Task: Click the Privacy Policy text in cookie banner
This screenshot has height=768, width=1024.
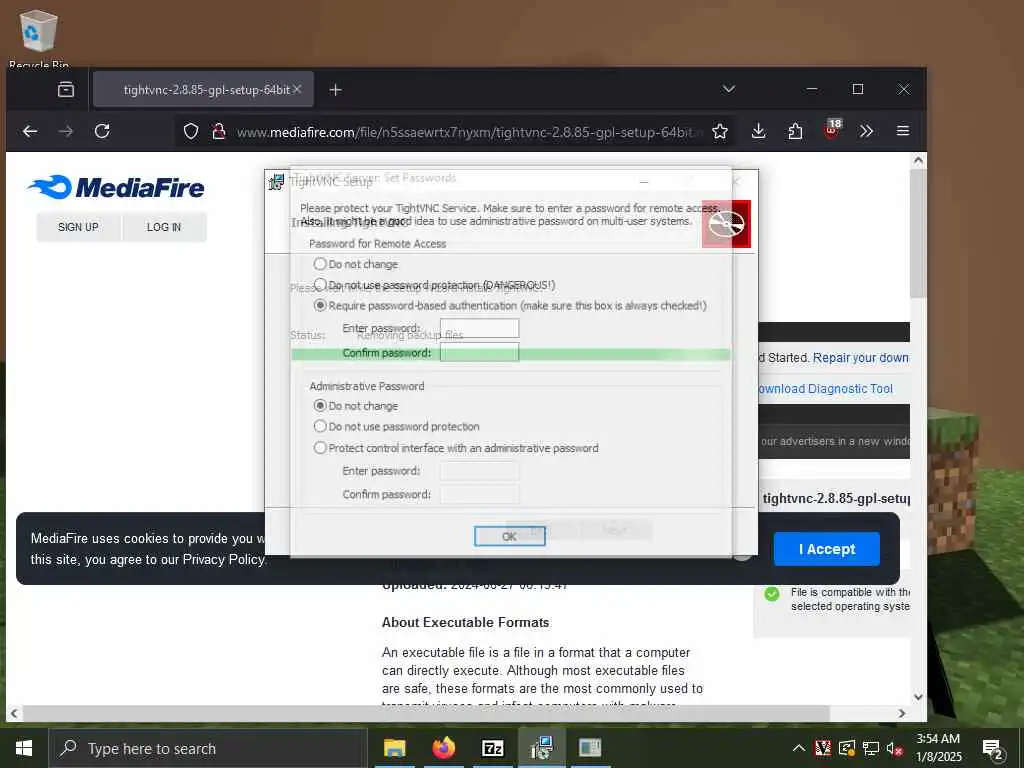Action: [x=224, y=560]
